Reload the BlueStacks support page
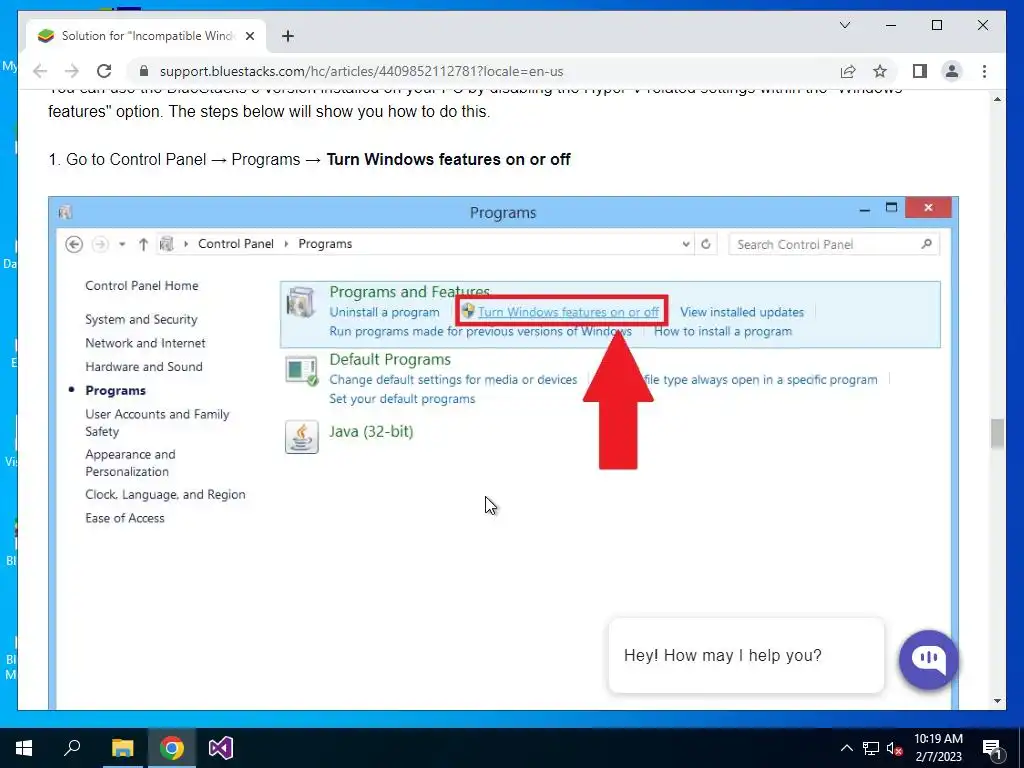 [x=104, y=71]
